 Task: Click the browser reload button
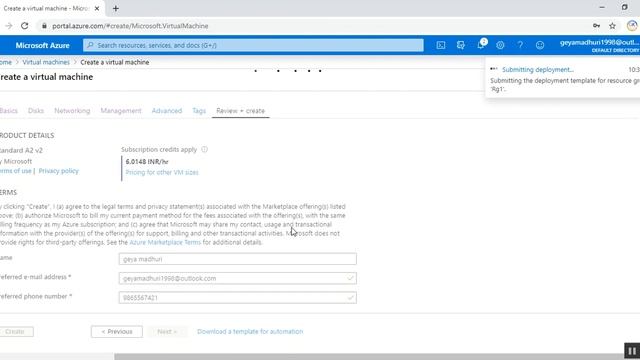pos(24,26)
